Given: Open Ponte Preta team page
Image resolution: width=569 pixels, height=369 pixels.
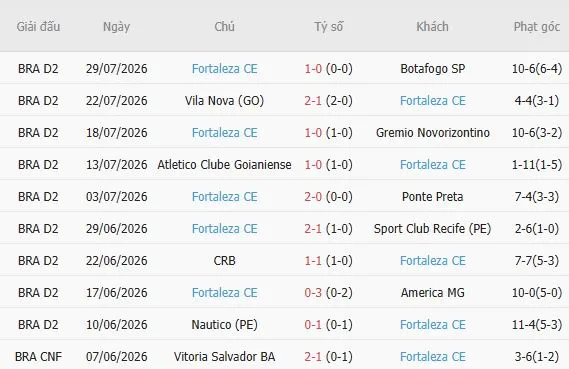Looking at the screenshot, I should 433,197.
